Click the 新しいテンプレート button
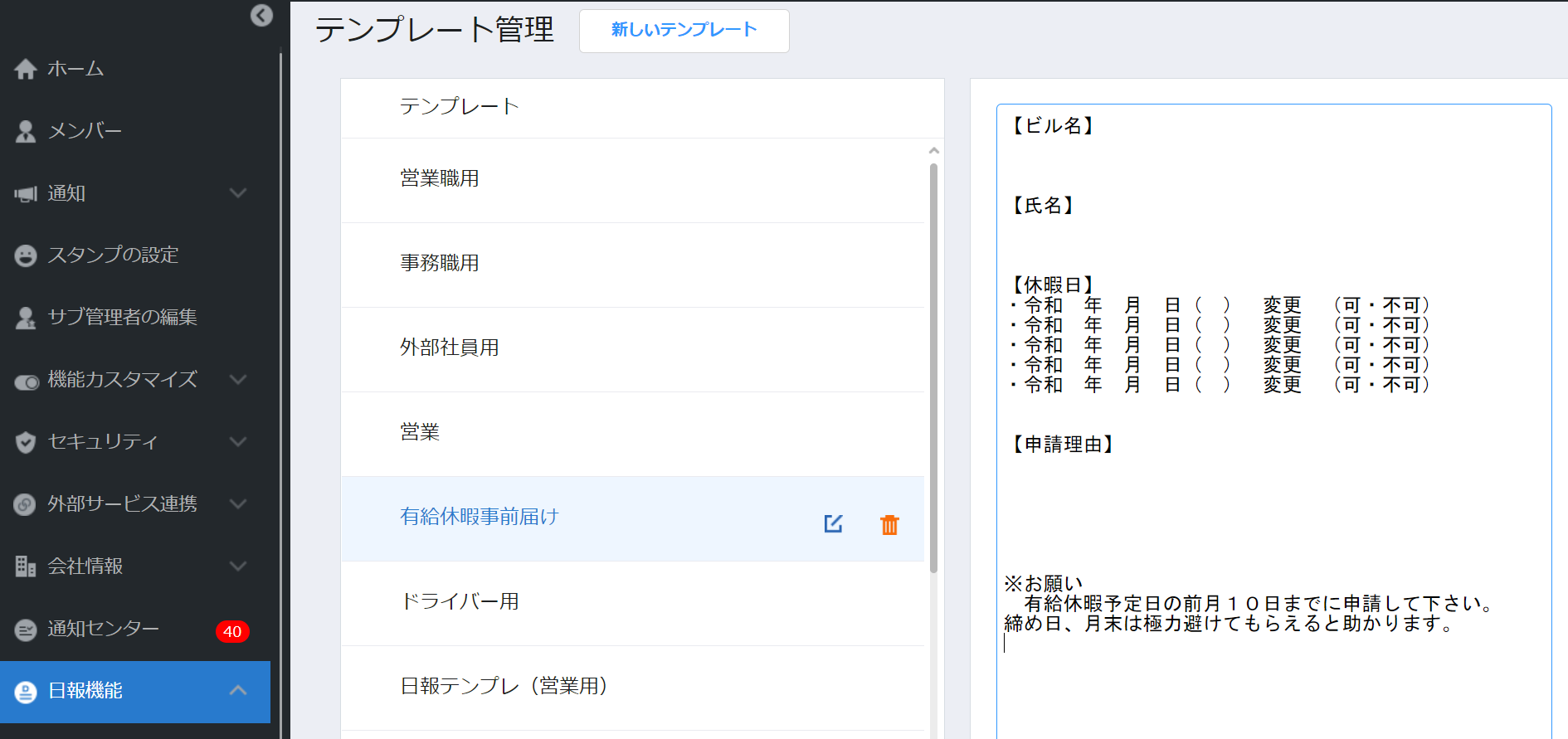 pos(684,31)
